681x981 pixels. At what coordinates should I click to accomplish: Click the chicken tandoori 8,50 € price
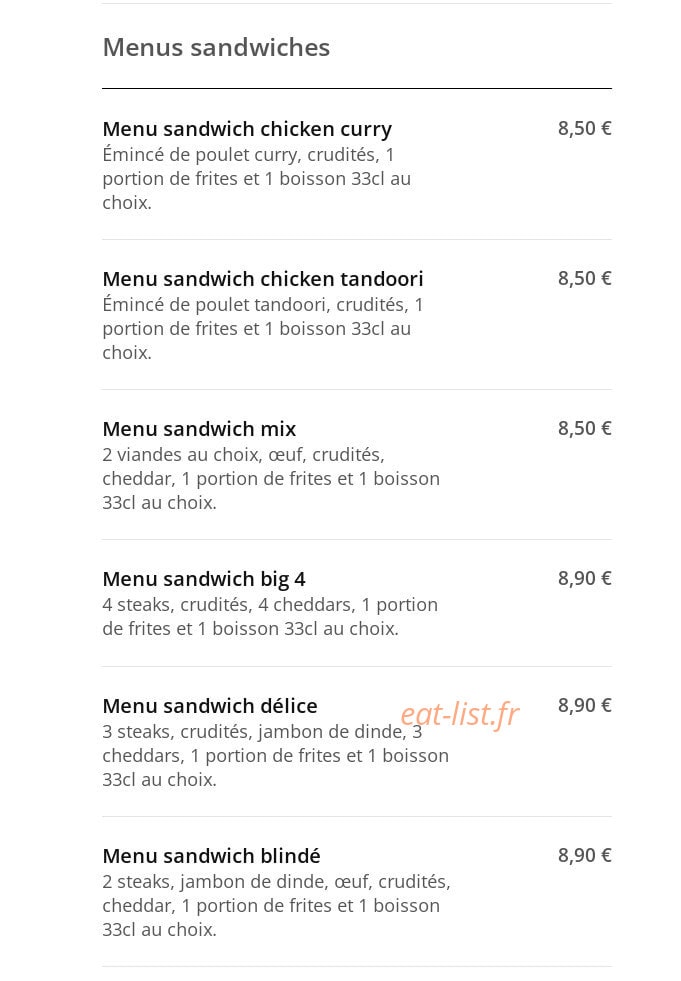(x=585, y=278)
